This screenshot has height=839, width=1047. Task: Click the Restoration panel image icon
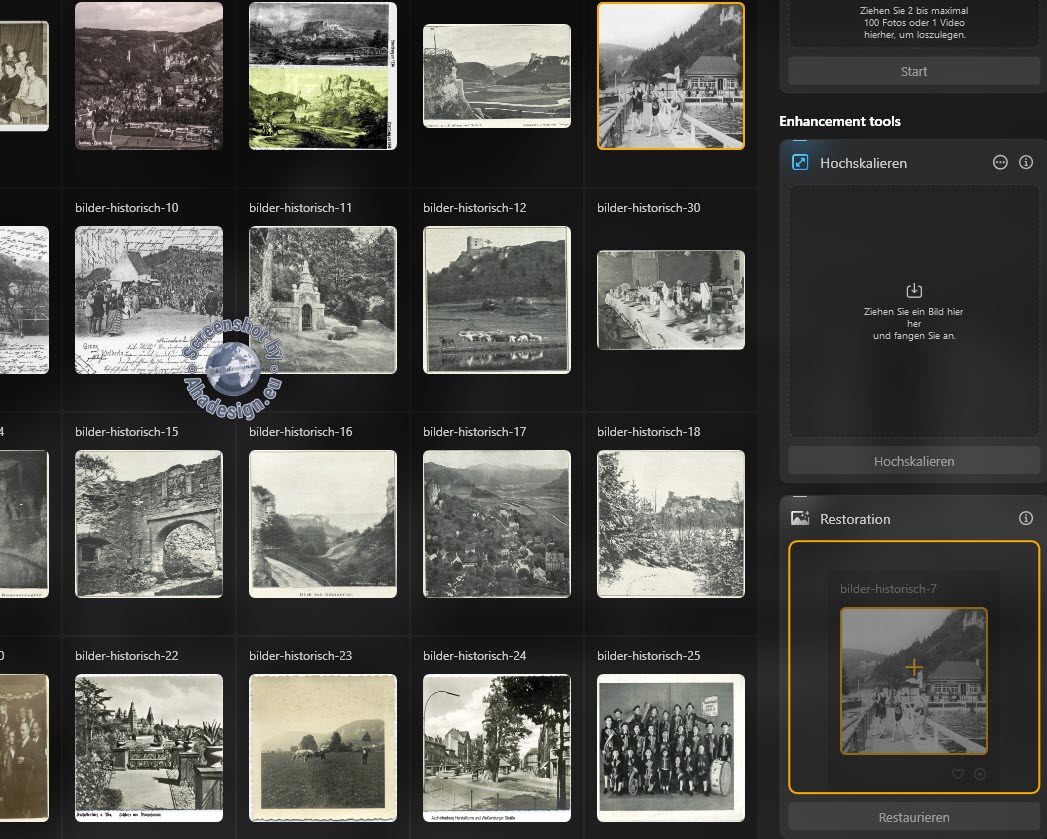pyautogui.click(x=800, y=518)
